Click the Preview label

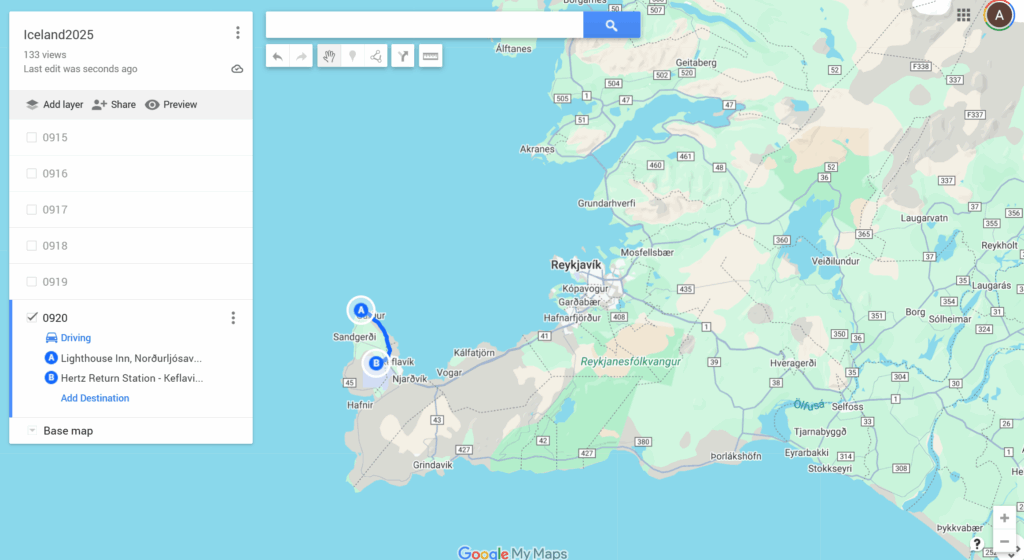pyautogui.click(x=180, y=104)
